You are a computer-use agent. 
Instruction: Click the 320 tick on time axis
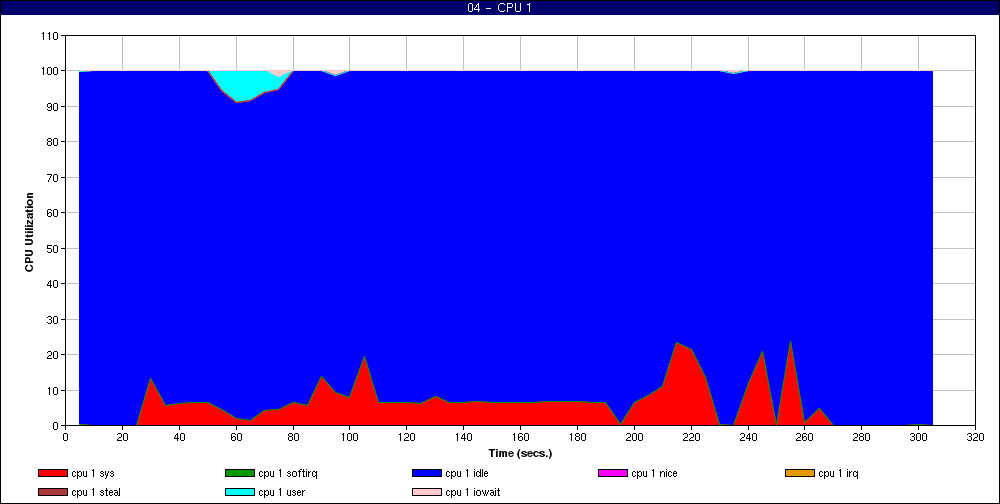[975, 436]
